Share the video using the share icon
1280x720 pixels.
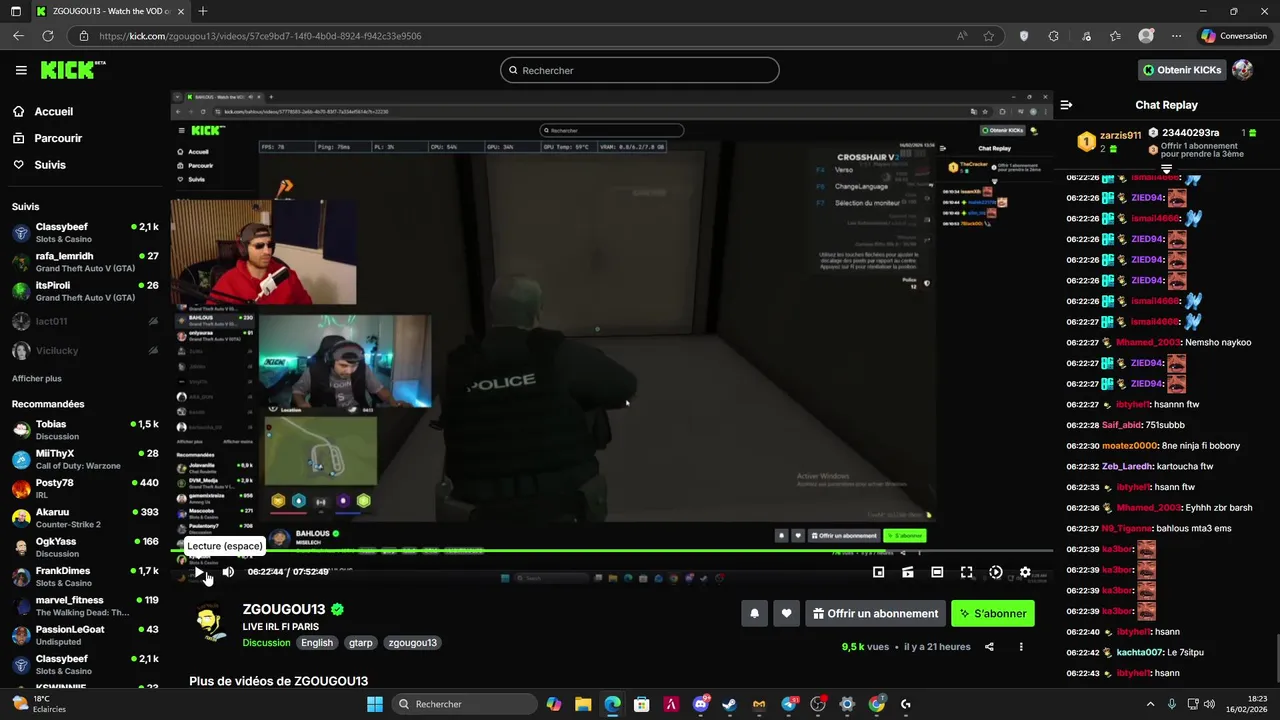(x=989, y=647)
